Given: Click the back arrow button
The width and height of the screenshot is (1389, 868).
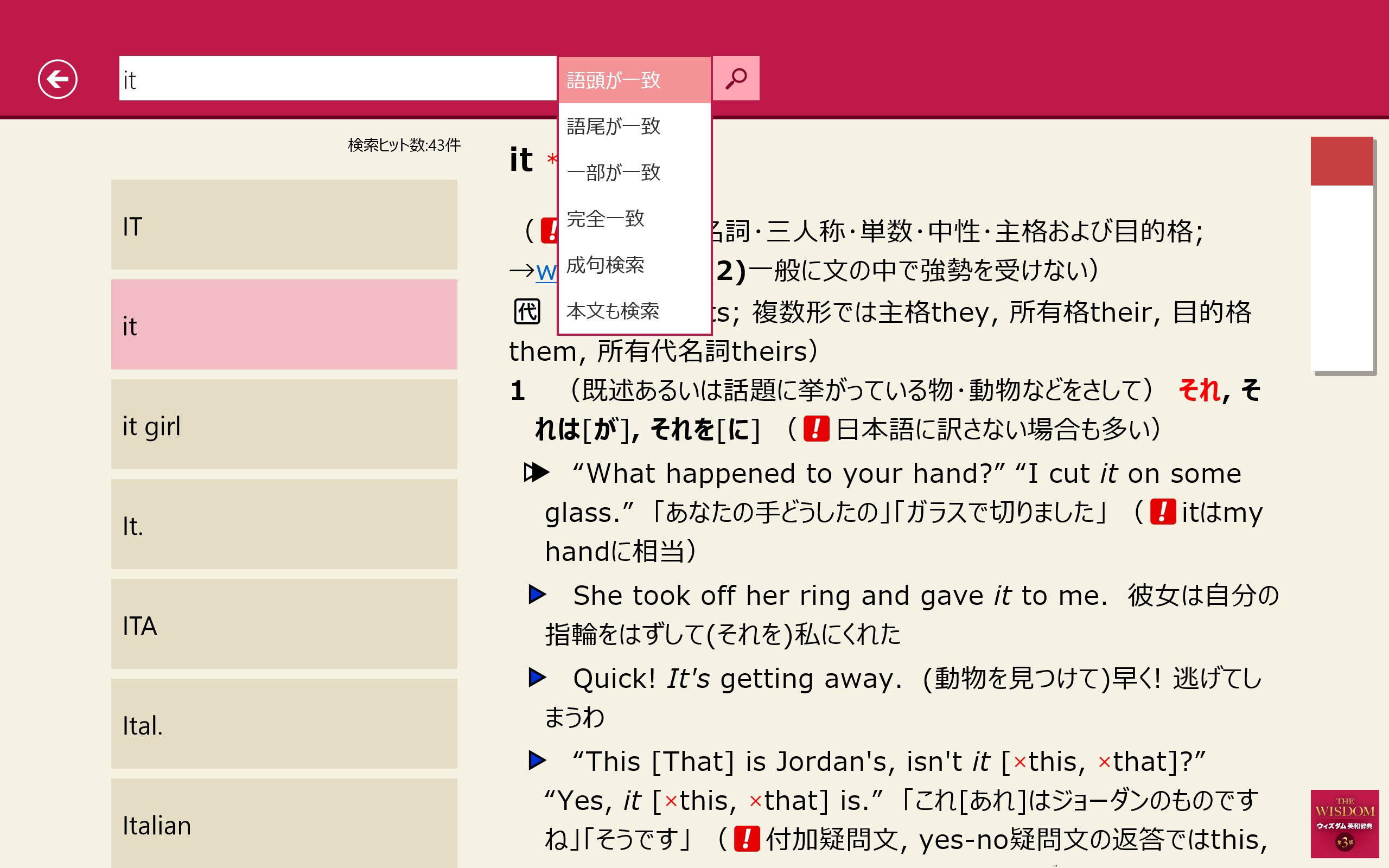Looking at the screenshot, I should click(58, 79).
